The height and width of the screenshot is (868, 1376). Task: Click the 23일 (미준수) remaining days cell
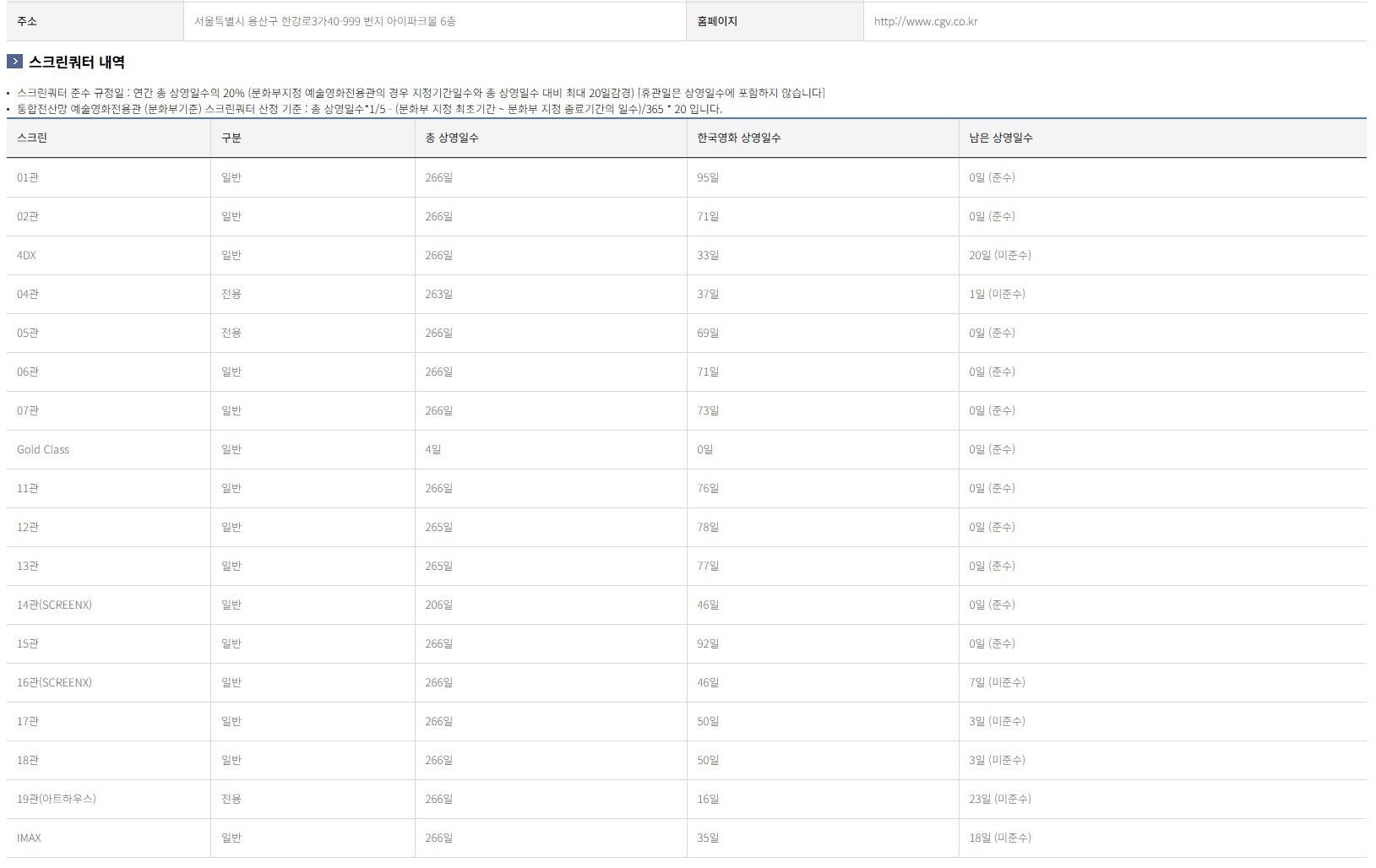(x=1000, y=799)
